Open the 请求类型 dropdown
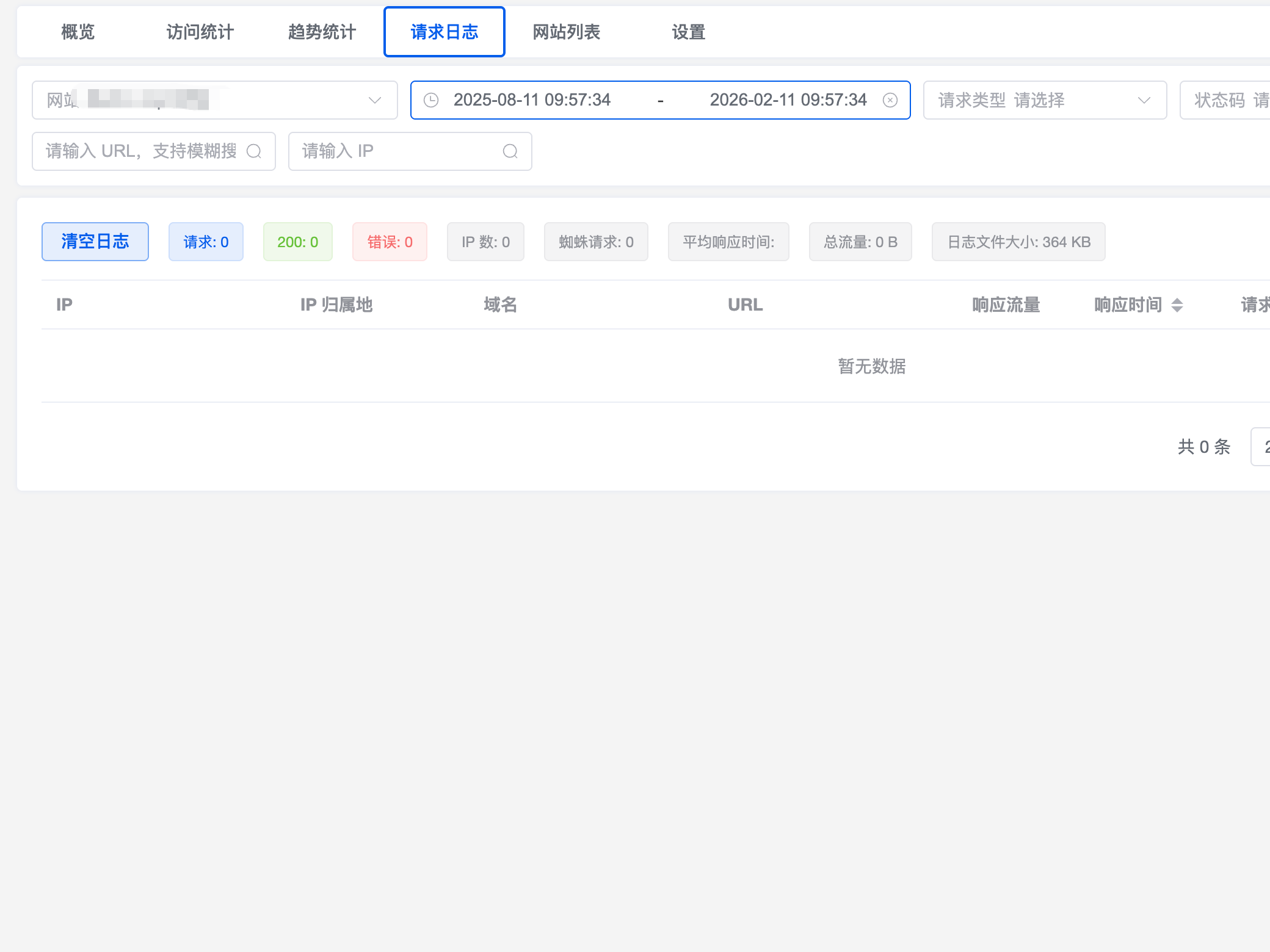The height and width of the screenshot is (952, 1270). [x=1044, y=100]
